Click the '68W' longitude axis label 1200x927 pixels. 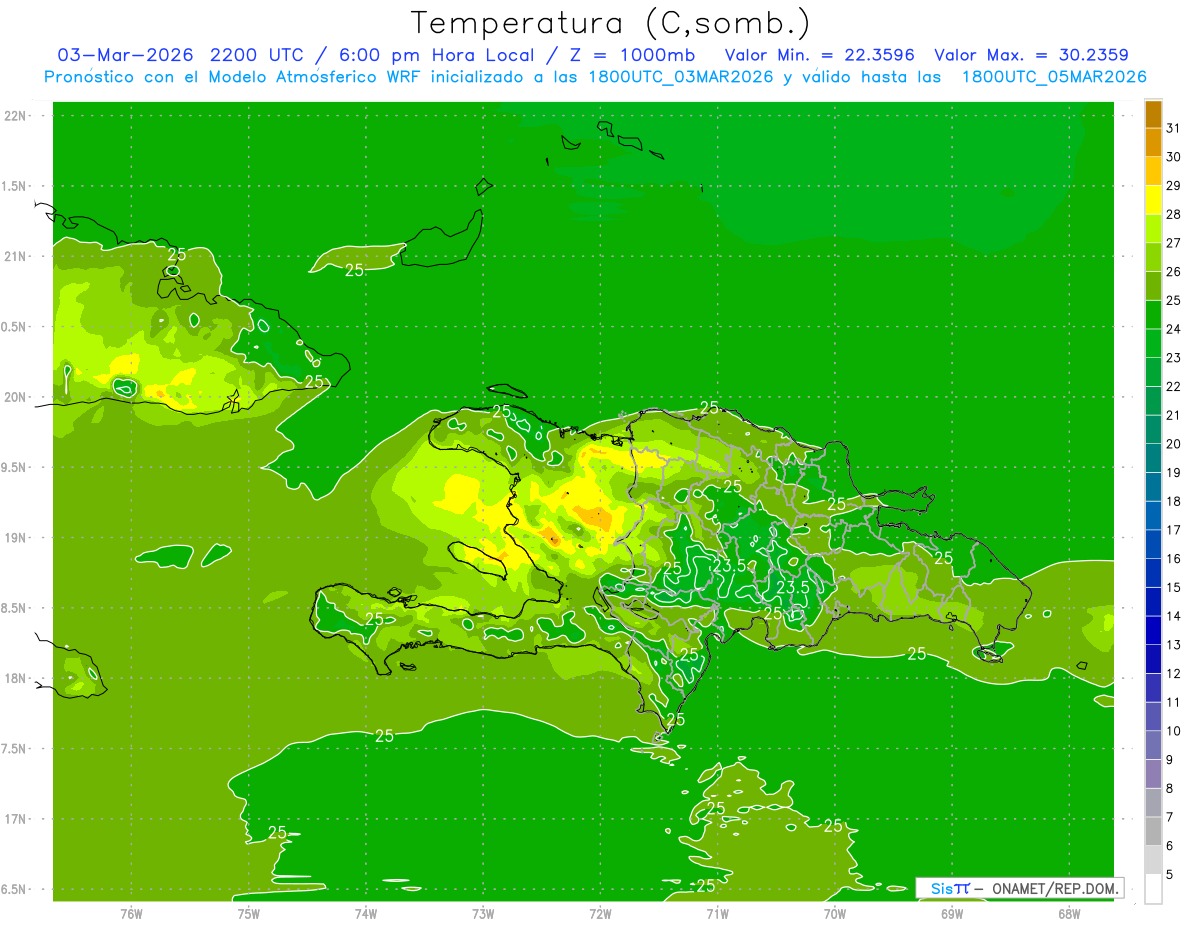[1069, 914]
